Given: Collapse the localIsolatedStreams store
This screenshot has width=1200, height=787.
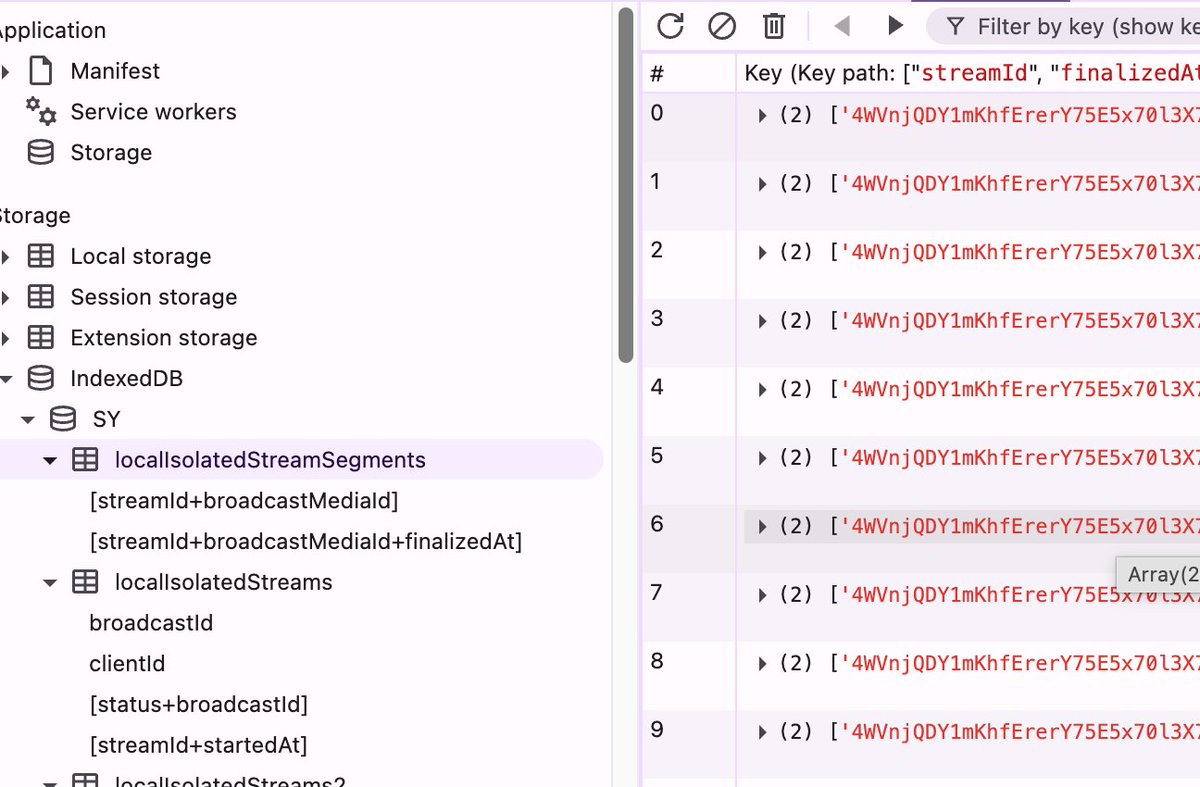Looking at the screenshot, I should tap(50, 582).
